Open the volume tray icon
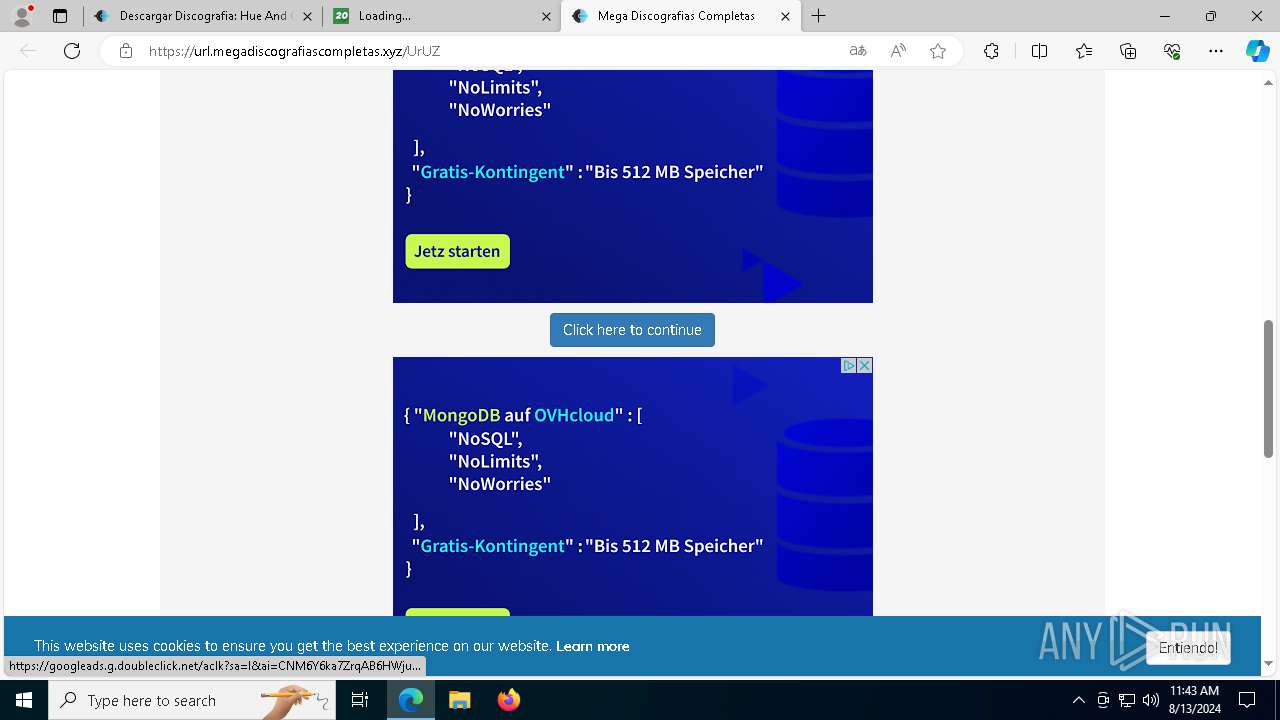 coord(1151,700)
